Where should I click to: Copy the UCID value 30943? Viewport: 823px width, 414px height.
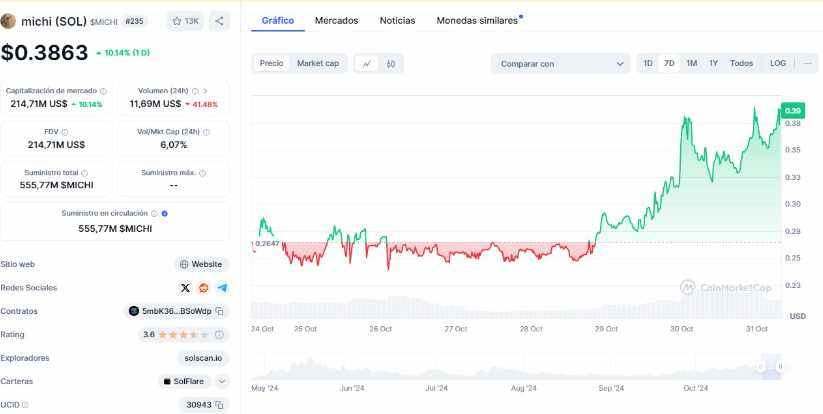(x=219, y=405)
